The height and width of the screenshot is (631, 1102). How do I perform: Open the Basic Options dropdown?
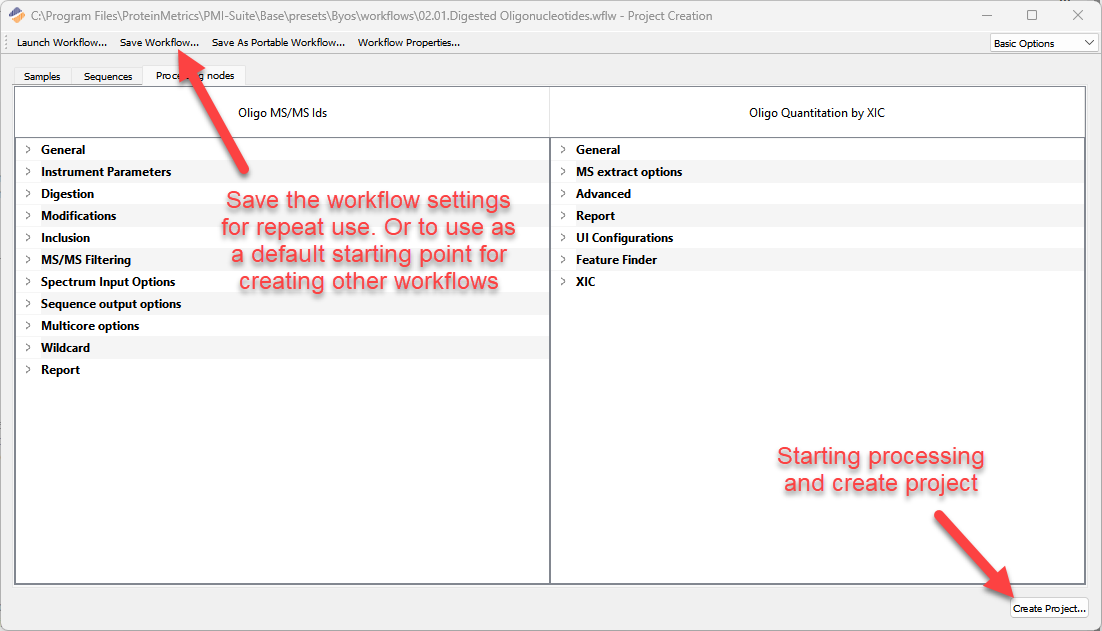[1043, 43]
